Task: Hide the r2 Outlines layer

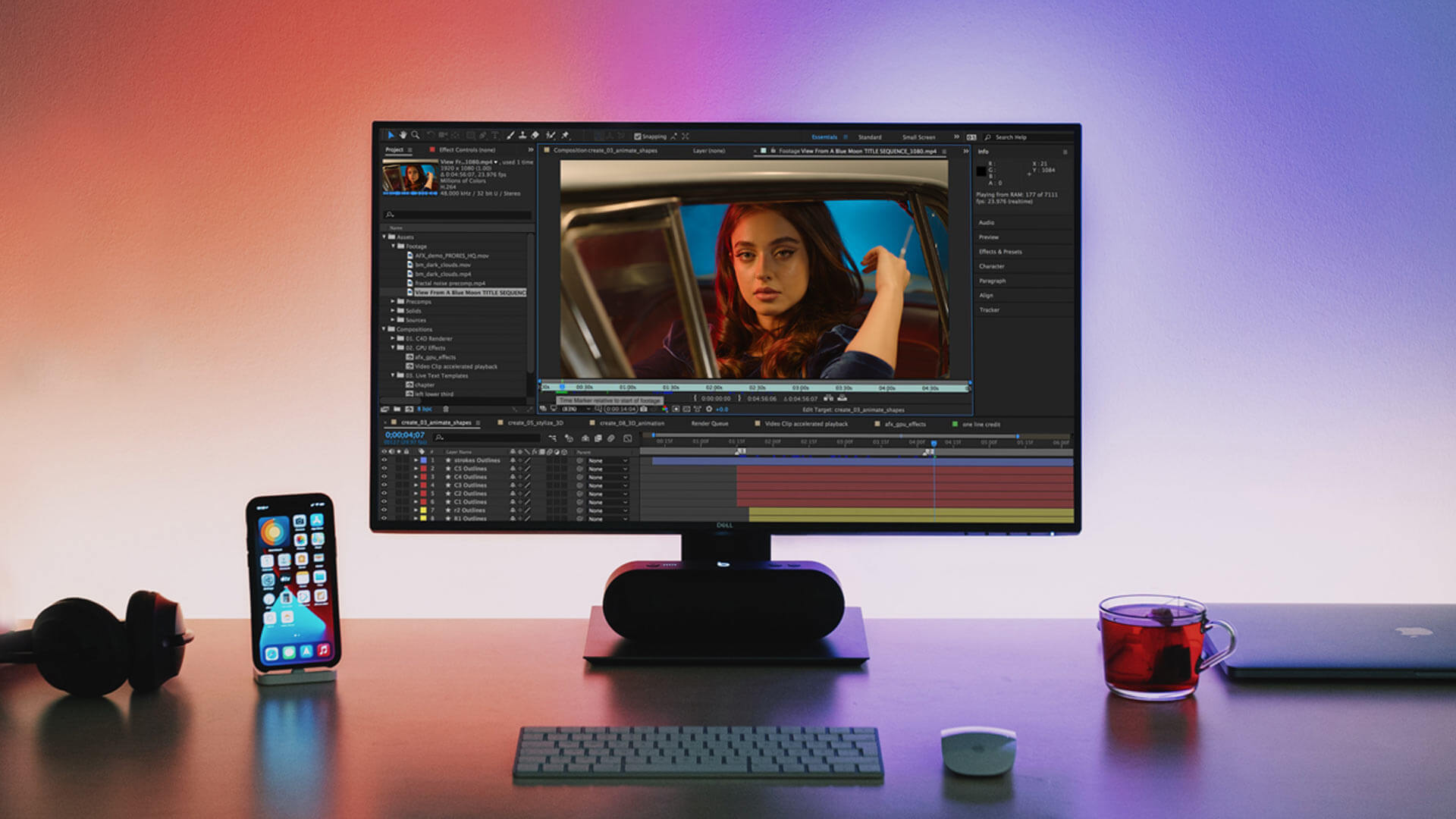Action: 384,510
